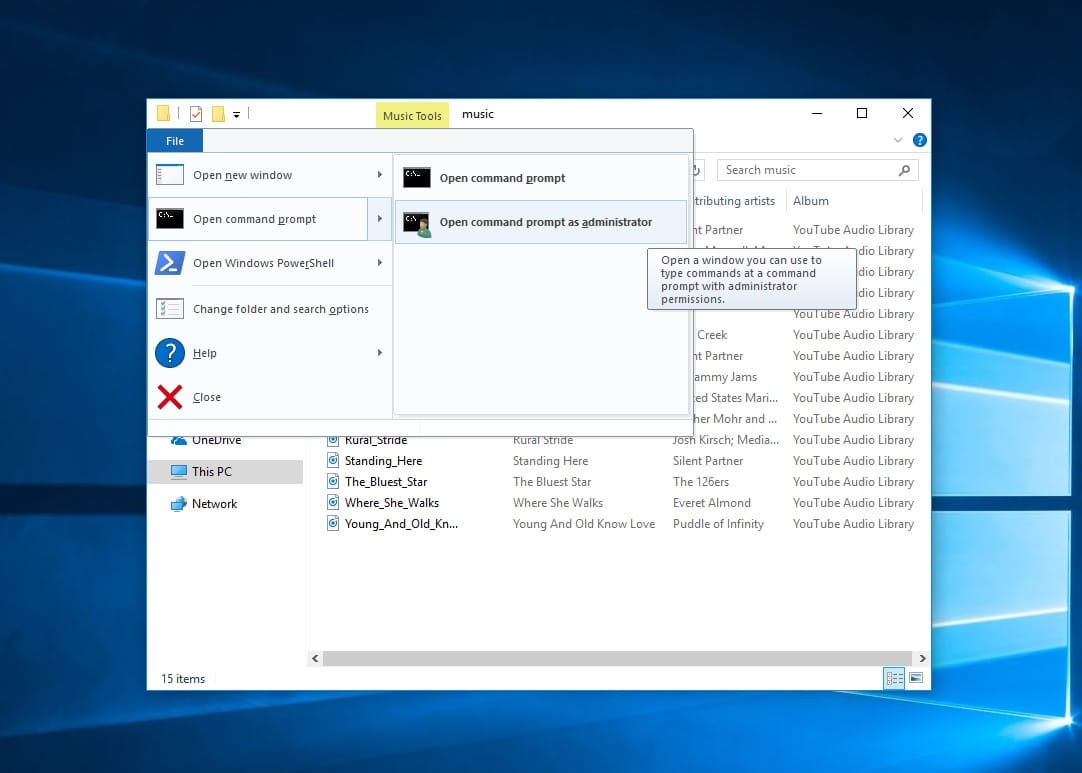Click the red X Close icon

(170, 397)
